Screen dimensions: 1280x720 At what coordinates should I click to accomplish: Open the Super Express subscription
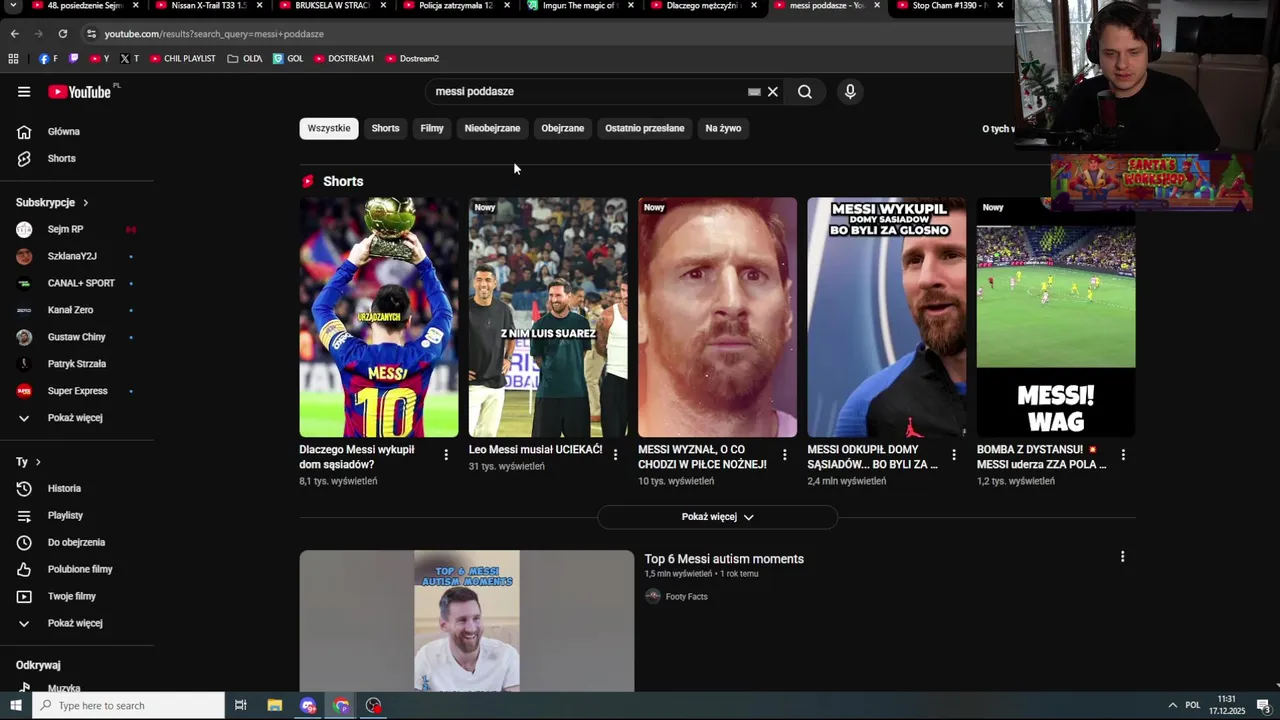(x=79, y=392)
